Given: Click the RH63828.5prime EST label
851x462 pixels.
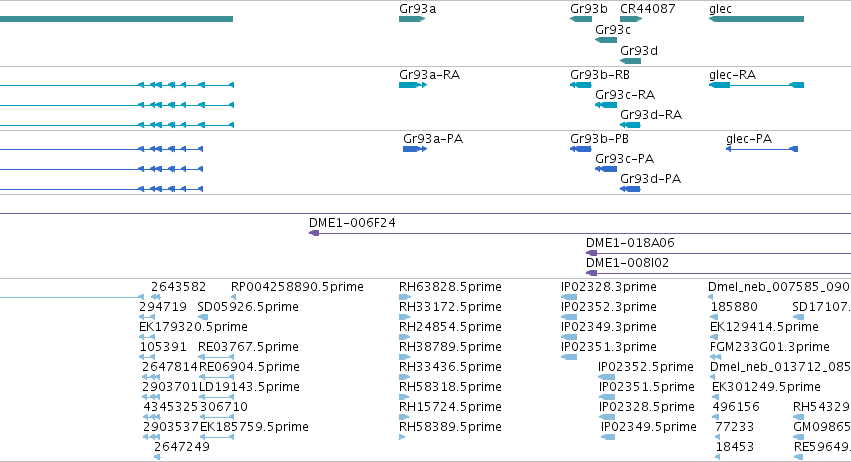Looking at the screenshot, I should tap(450, 287).
